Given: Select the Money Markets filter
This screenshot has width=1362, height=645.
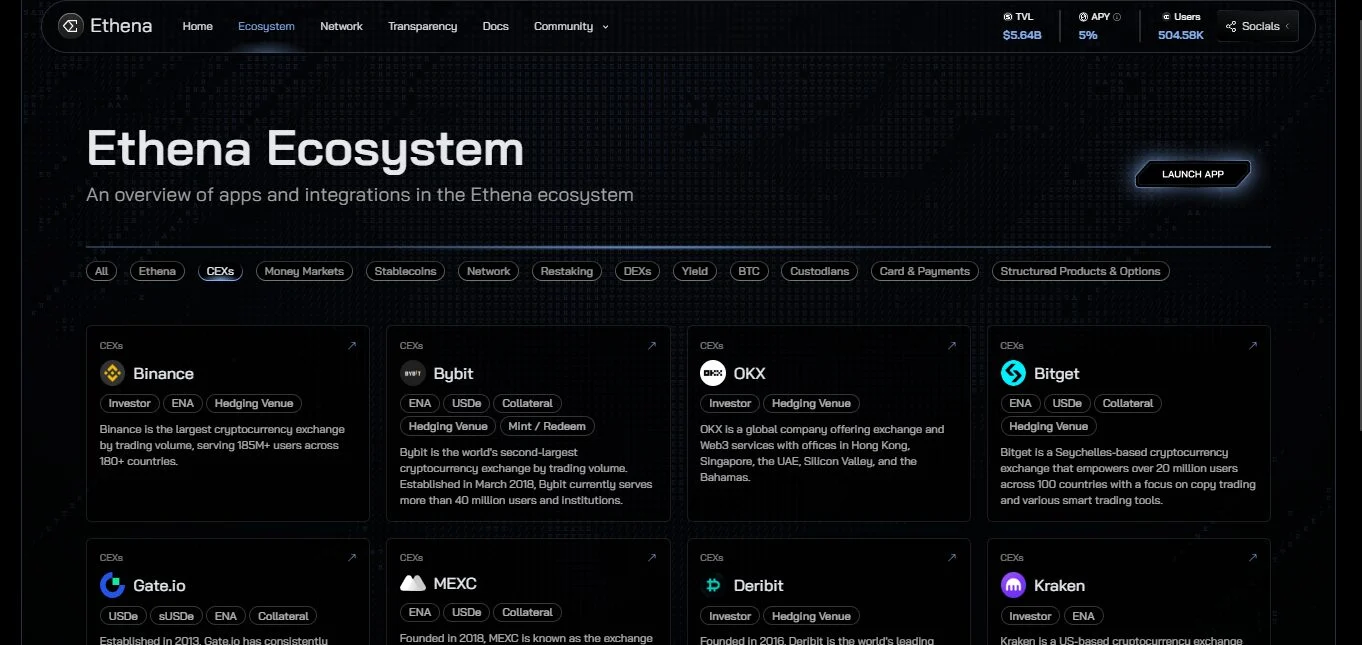Looking at the screenshot, I should (x=304, y=271).
